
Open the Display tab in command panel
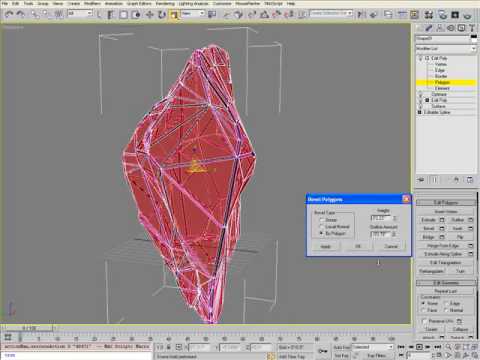(461, 28)
